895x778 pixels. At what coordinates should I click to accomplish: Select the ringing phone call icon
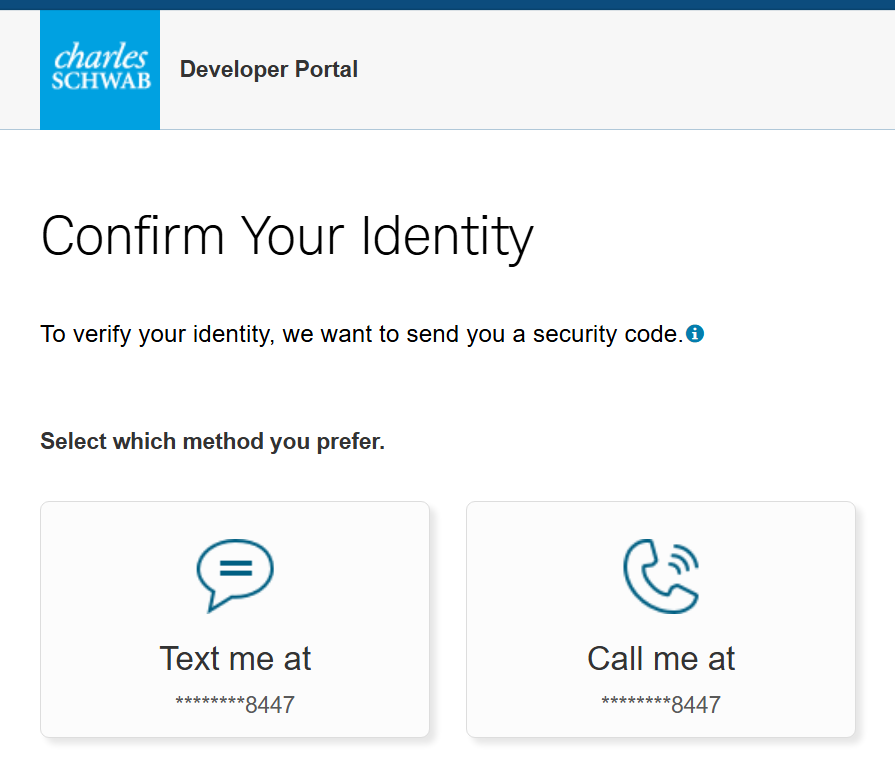[x=661, y=575]
